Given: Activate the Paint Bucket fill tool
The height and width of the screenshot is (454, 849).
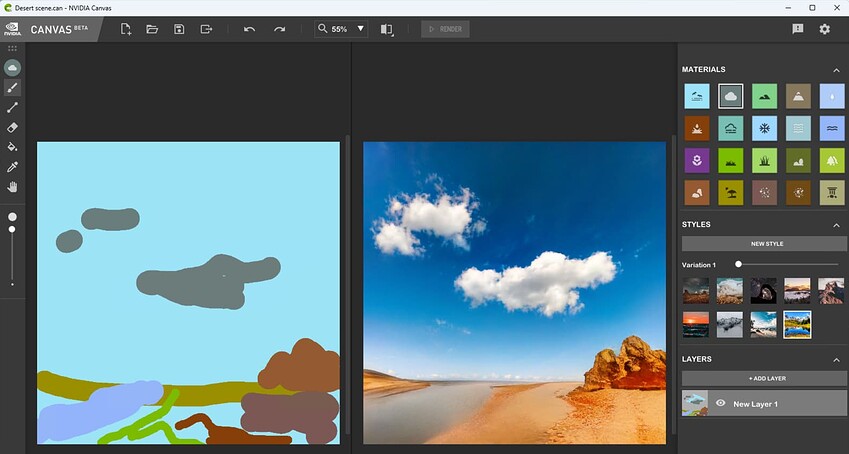Looking at the screenshot, I should 12,147.
